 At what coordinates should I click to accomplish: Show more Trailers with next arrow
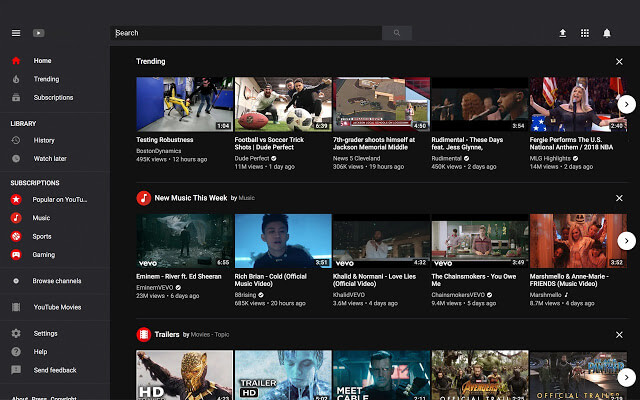[627, 378]
